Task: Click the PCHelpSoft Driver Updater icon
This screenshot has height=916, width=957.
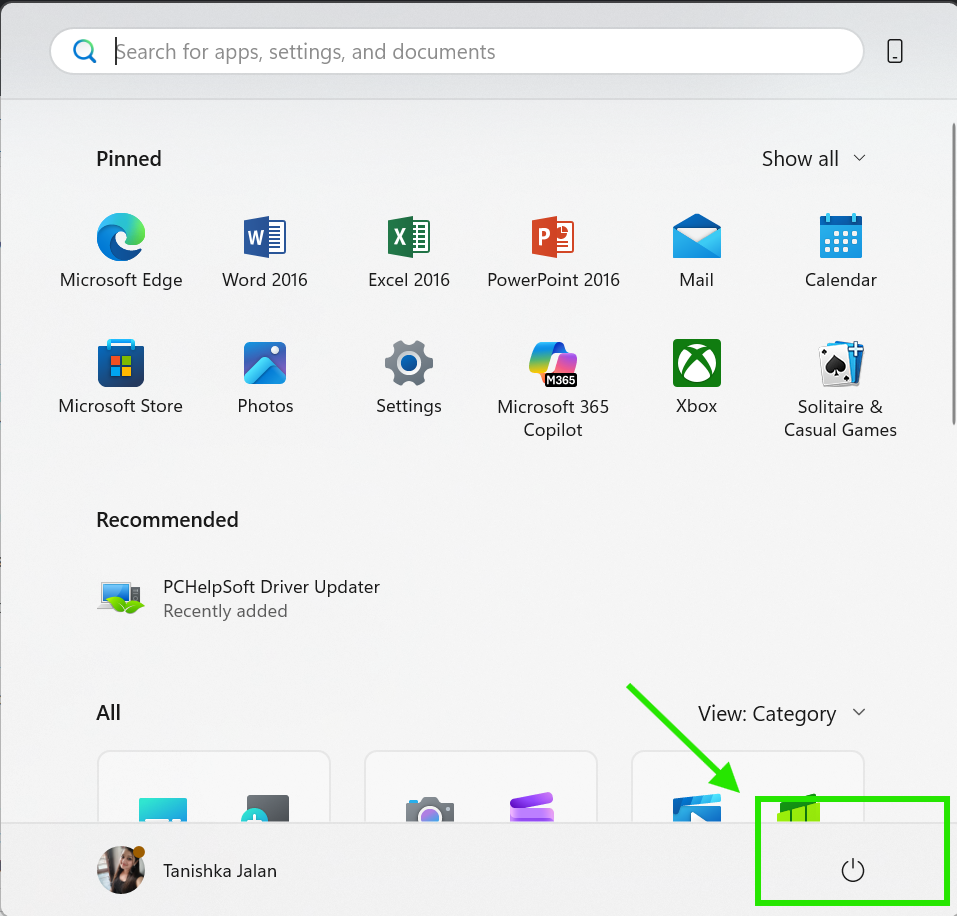Action: (121, 597)
